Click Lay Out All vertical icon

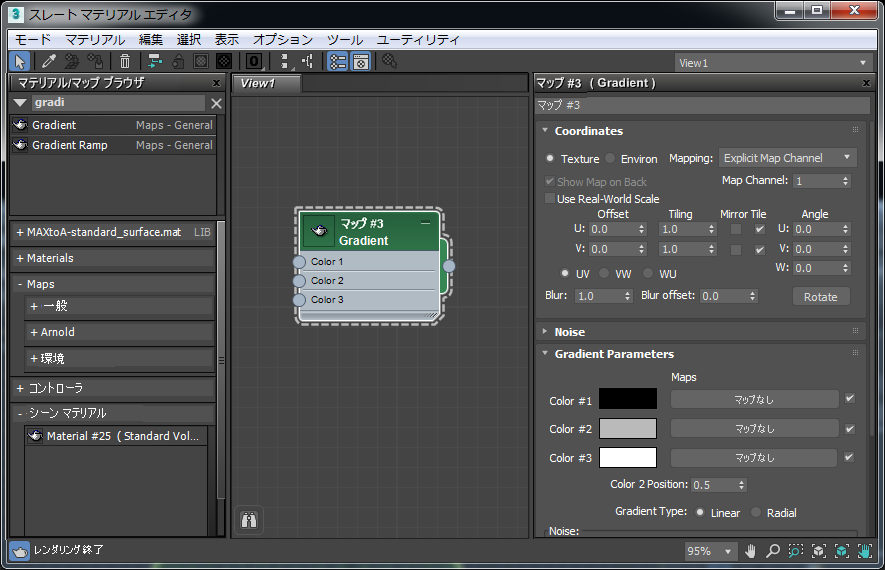tap(284, 61)
